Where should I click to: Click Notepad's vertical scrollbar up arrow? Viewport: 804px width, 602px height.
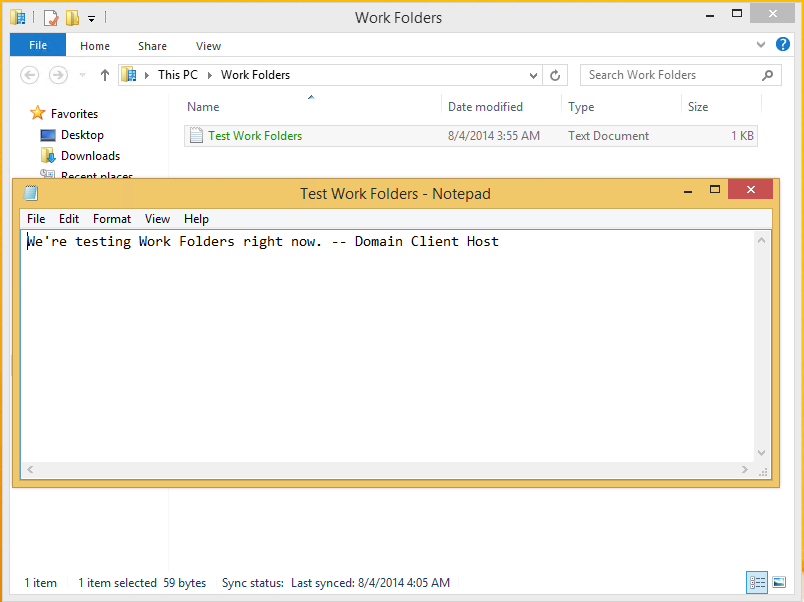[761, 240]
